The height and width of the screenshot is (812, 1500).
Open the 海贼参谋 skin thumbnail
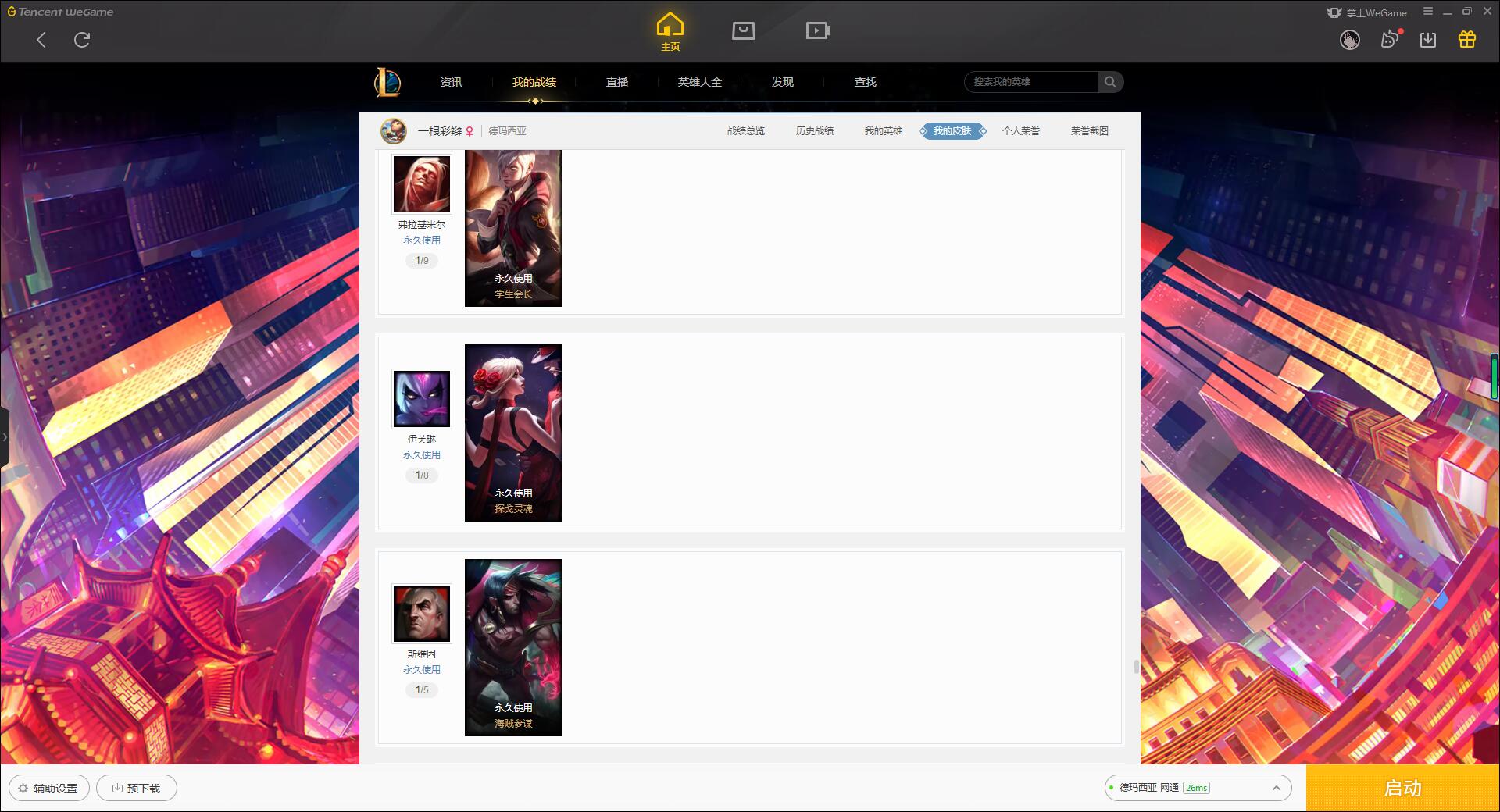point(513,647)
